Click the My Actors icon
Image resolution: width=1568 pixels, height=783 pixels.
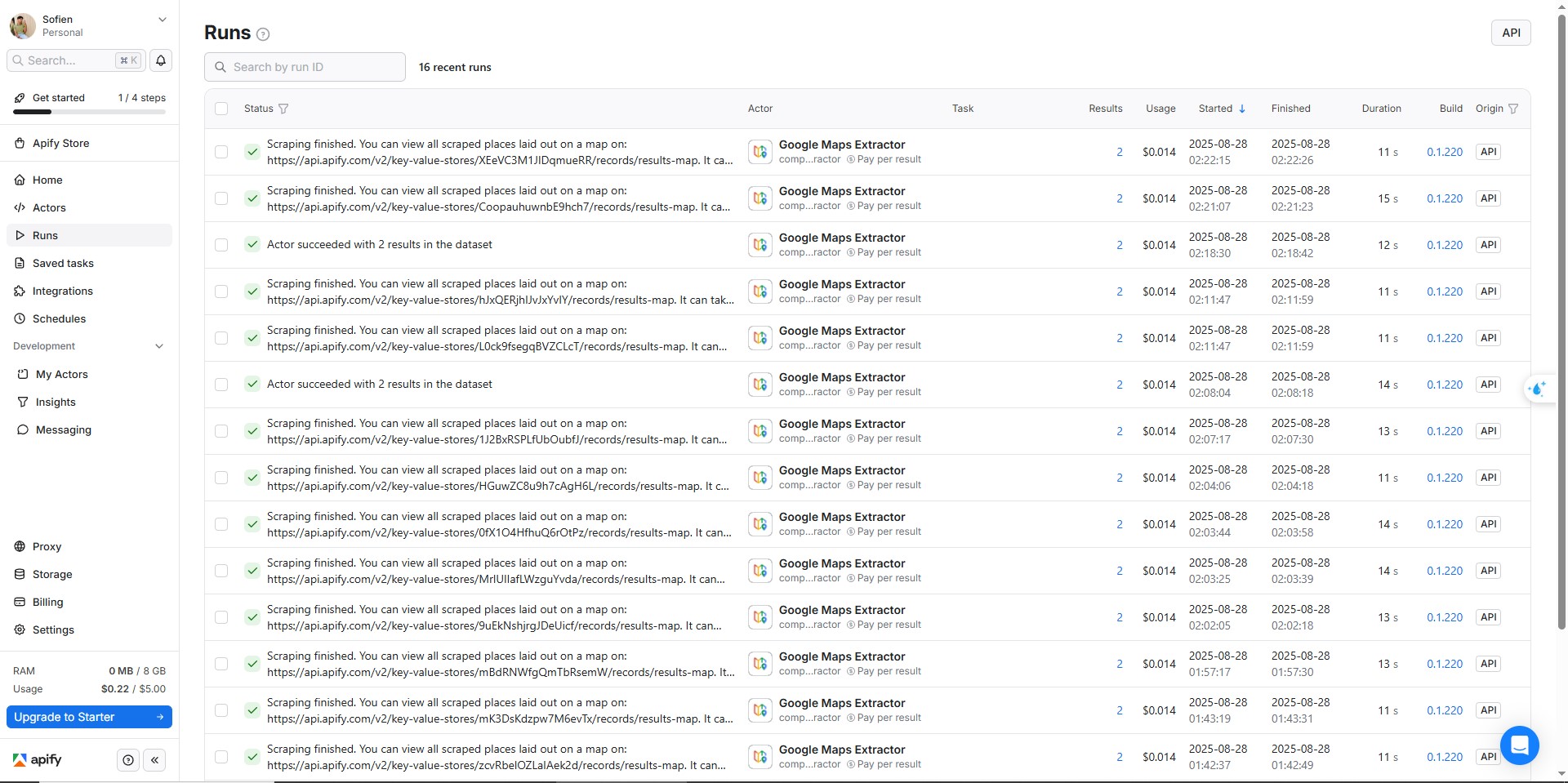click(x=23, y=374)
